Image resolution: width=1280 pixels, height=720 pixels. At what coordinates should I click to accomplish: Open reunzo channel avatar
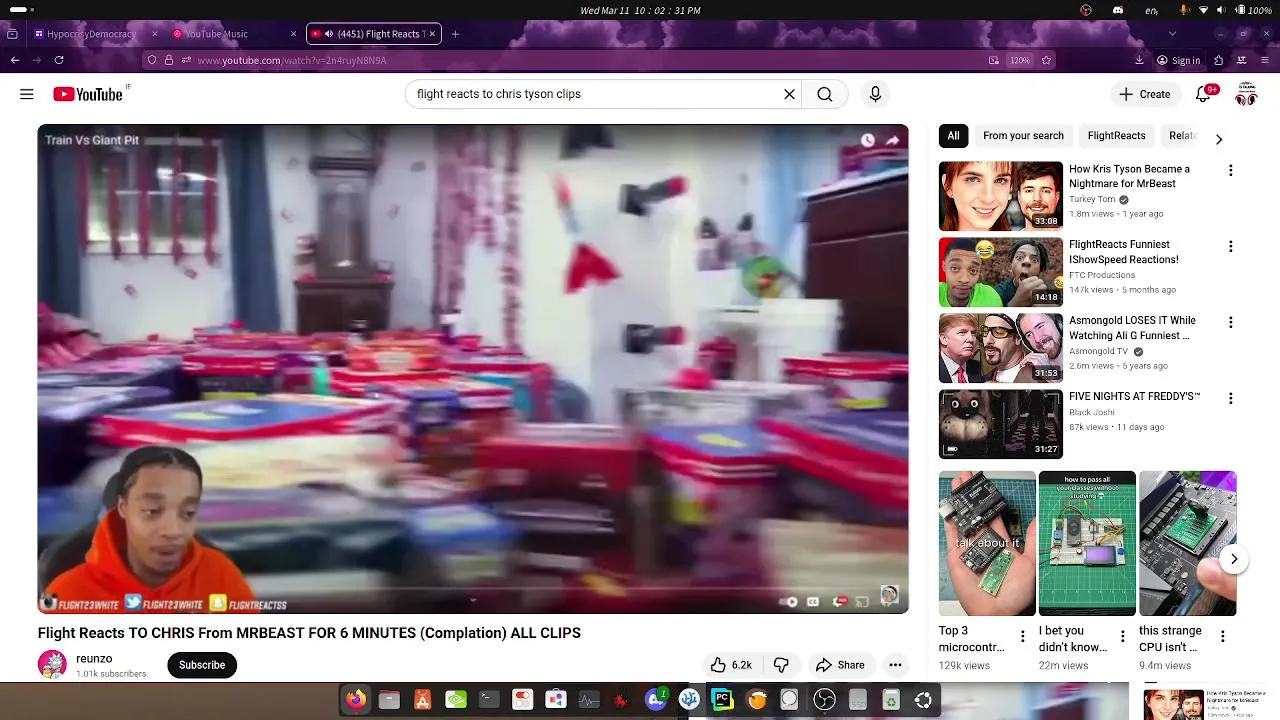tap(52, 665)
